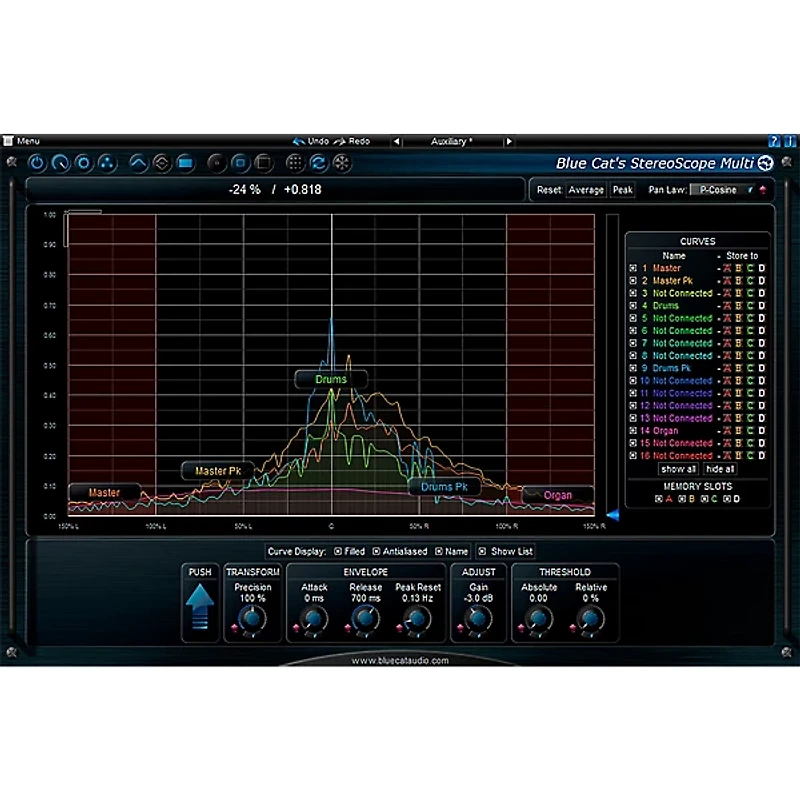Disable the Antialiased checkbox
The image size is (800, 800).
pos(376,551)
